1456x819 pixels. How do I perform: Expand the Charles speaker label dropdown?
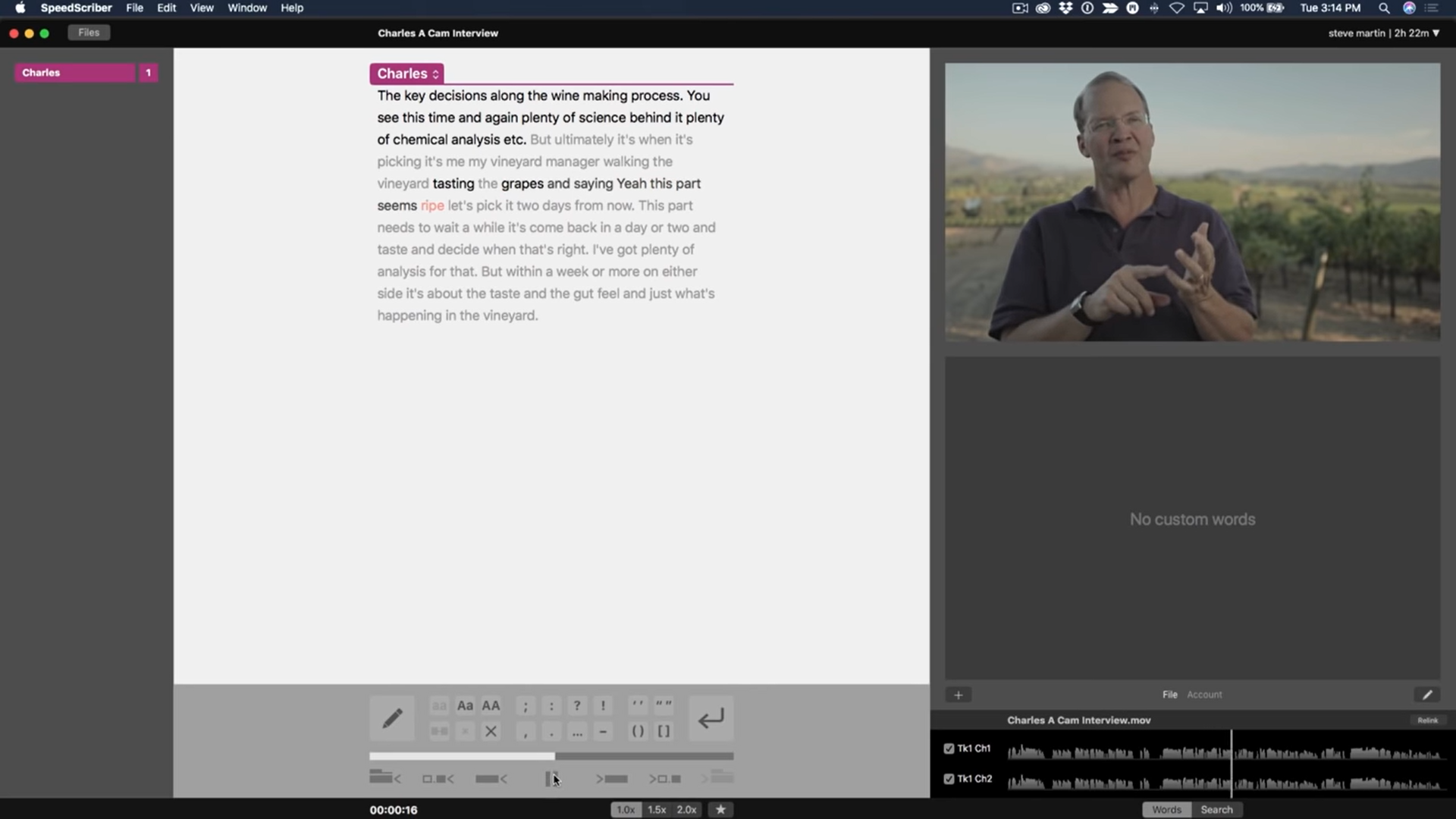pyautogui.click(x=436, y=73)
